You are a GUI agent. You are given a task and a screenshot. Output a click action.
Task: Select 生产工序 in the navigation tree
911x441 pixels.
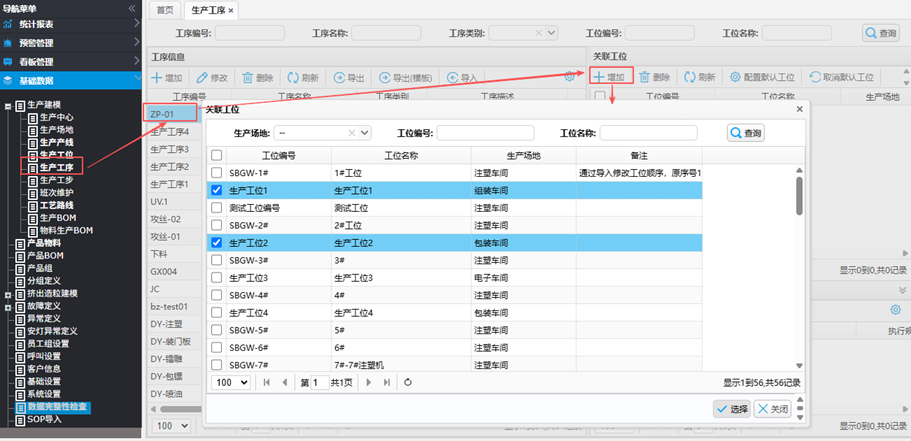[56, 167]
